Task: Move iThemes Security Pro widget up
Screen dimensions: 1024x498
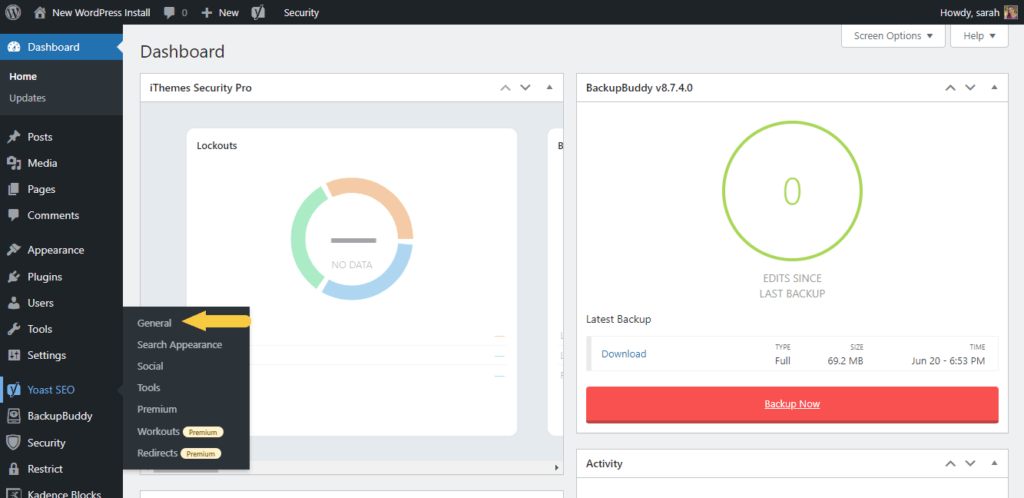Action: (x=505, y=87)
